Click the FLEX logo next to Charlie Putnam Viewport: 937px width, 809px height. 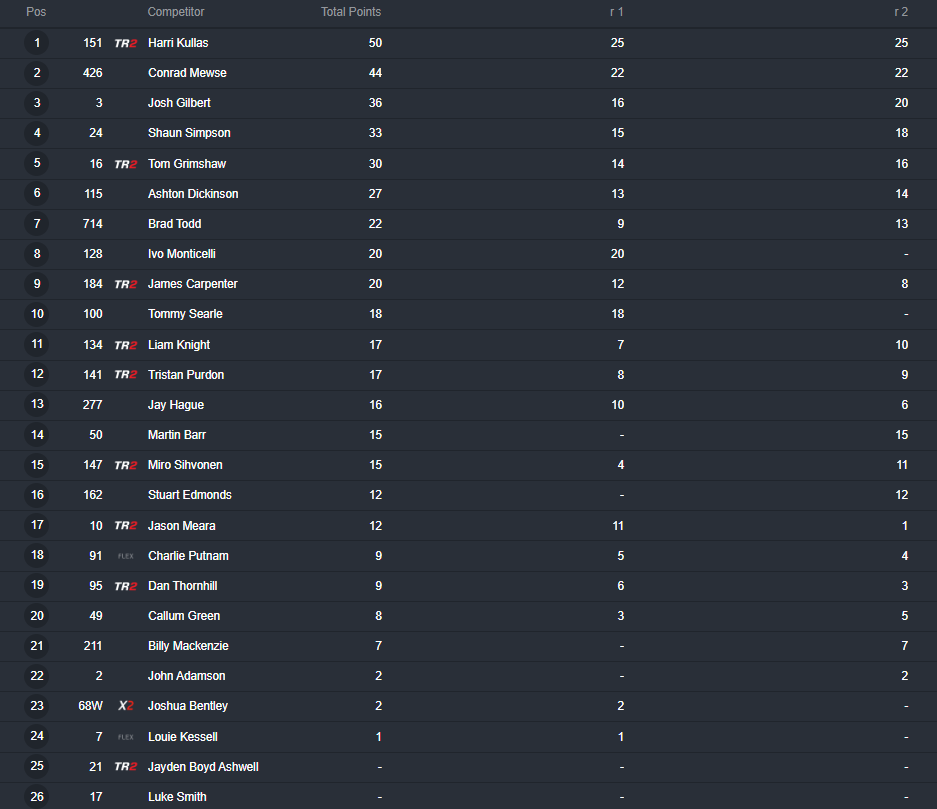point(125,556)
